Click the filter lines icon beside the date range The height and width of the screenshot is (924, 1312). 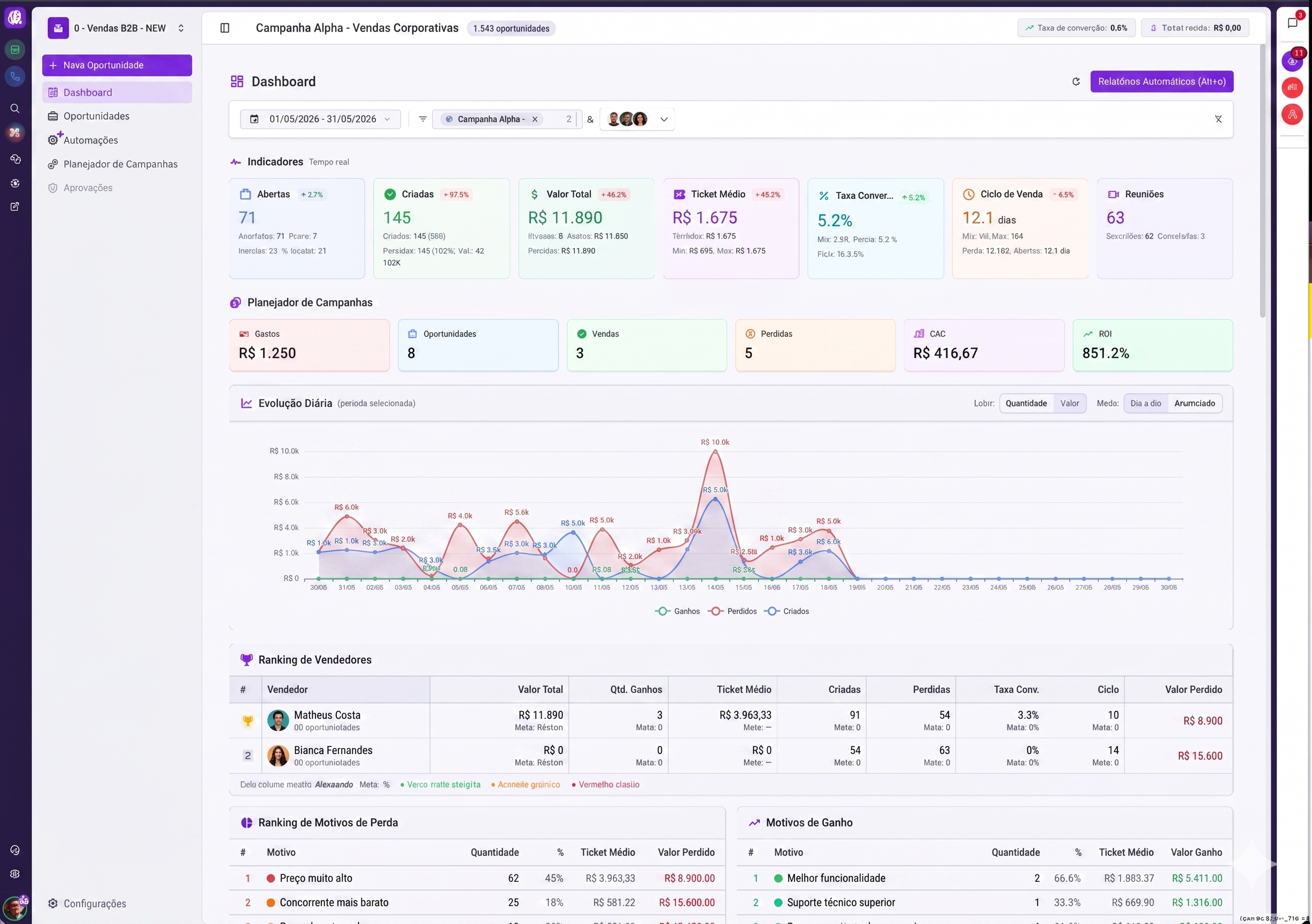(x=423, y=119)
